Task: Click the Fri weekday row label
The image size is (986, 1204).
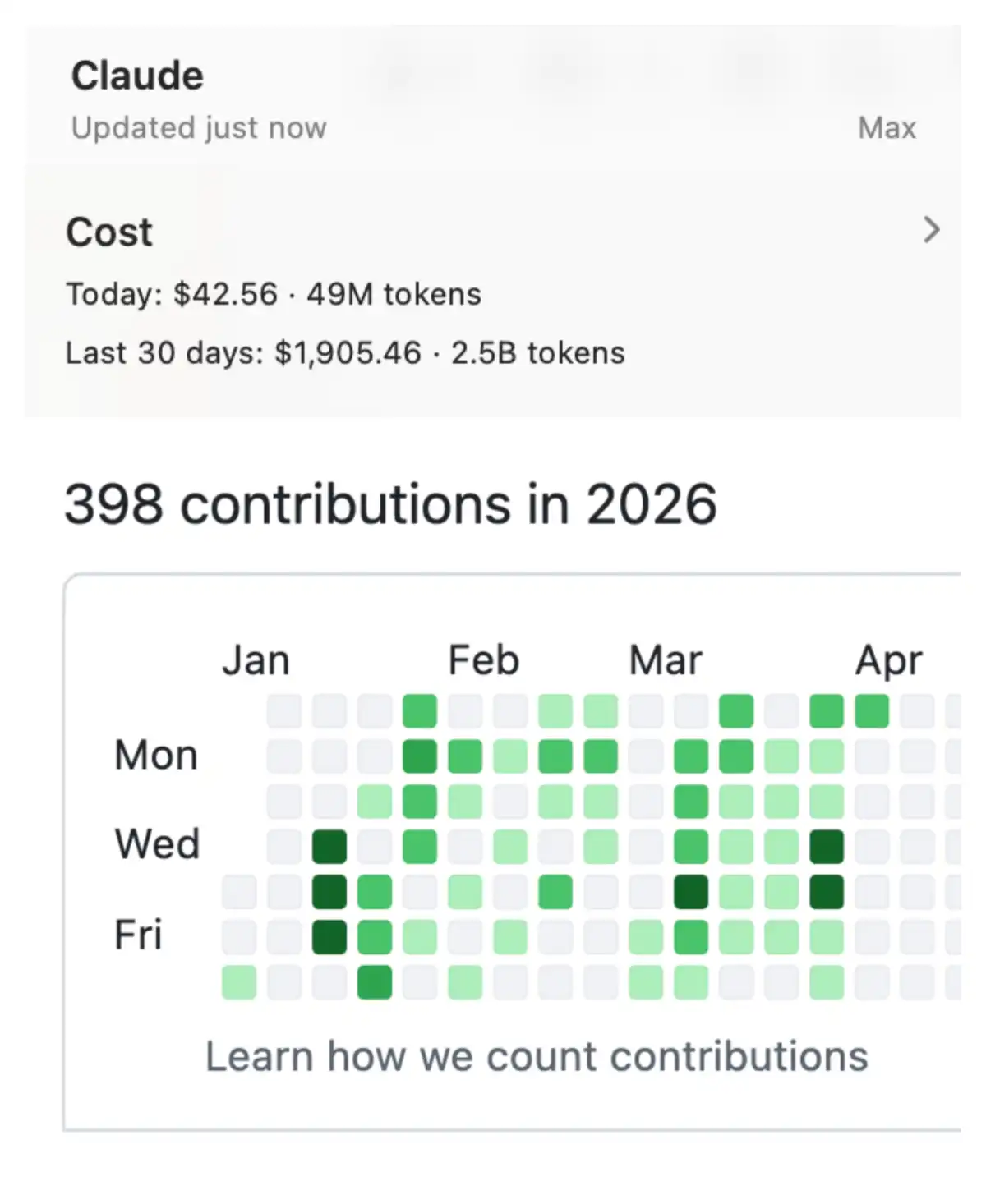Action: 138,935
